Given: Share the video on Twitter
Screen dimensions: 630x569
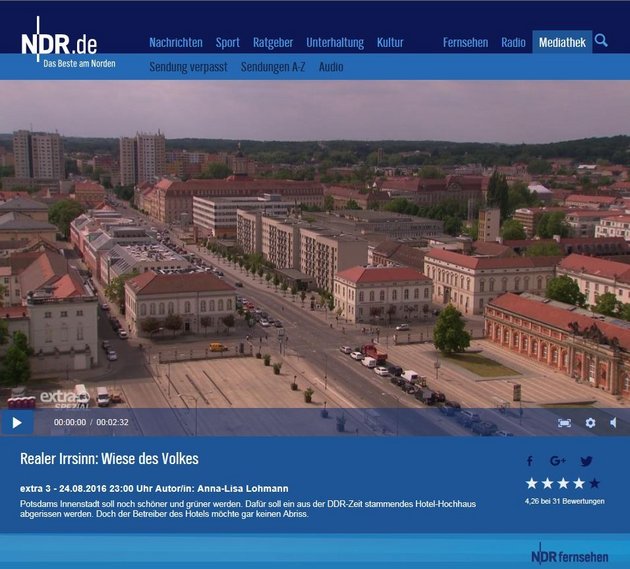Looking at the screenshot, I should (586, 461).
